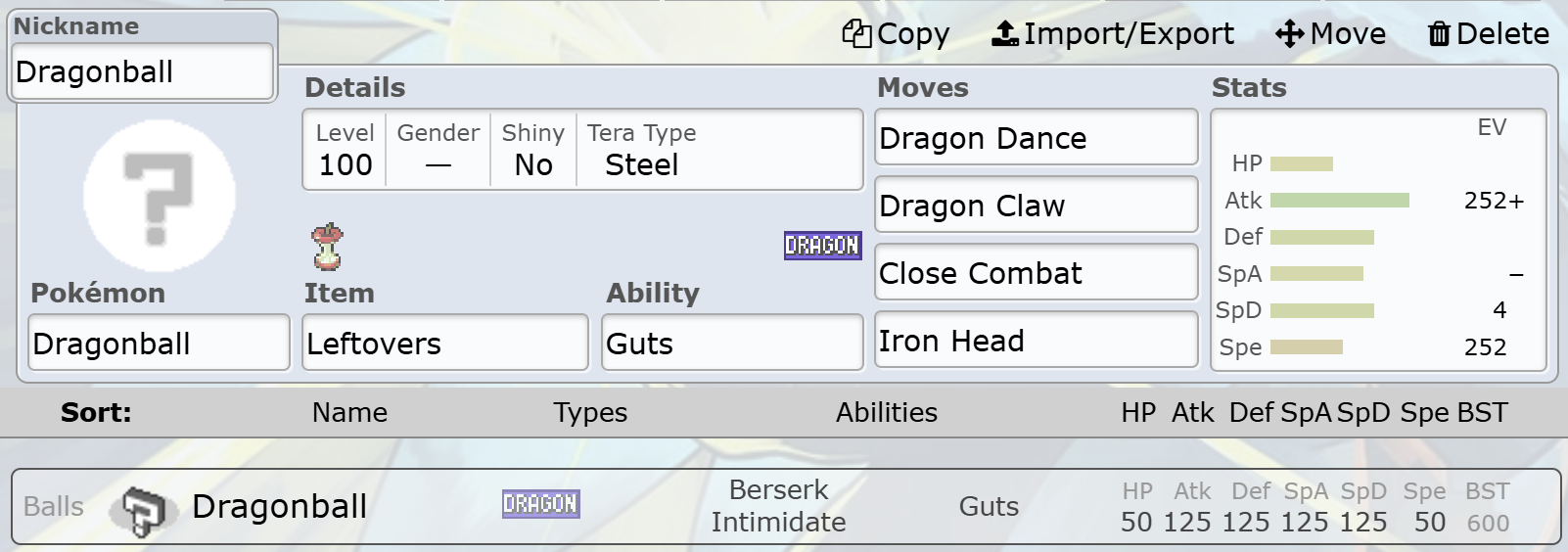Open the Level 100 detail
This screenshot has height=552, width=1568.
pos(346,150)
